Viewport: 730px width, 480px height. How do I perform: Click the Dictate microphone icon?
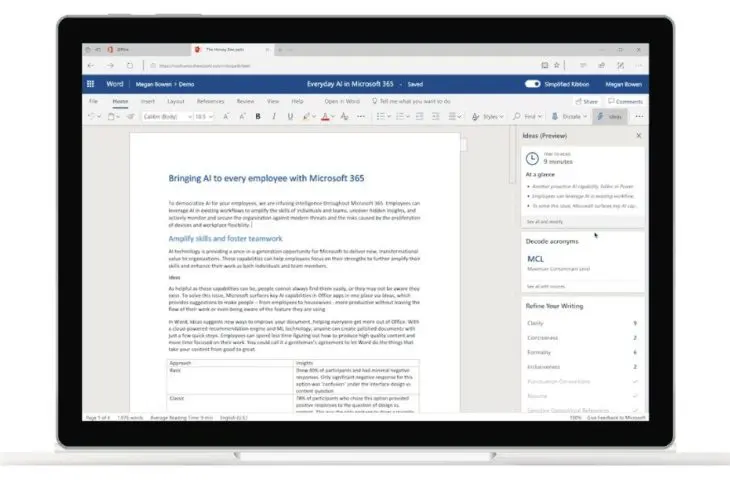pyautogui.click(x=555, y=116)
